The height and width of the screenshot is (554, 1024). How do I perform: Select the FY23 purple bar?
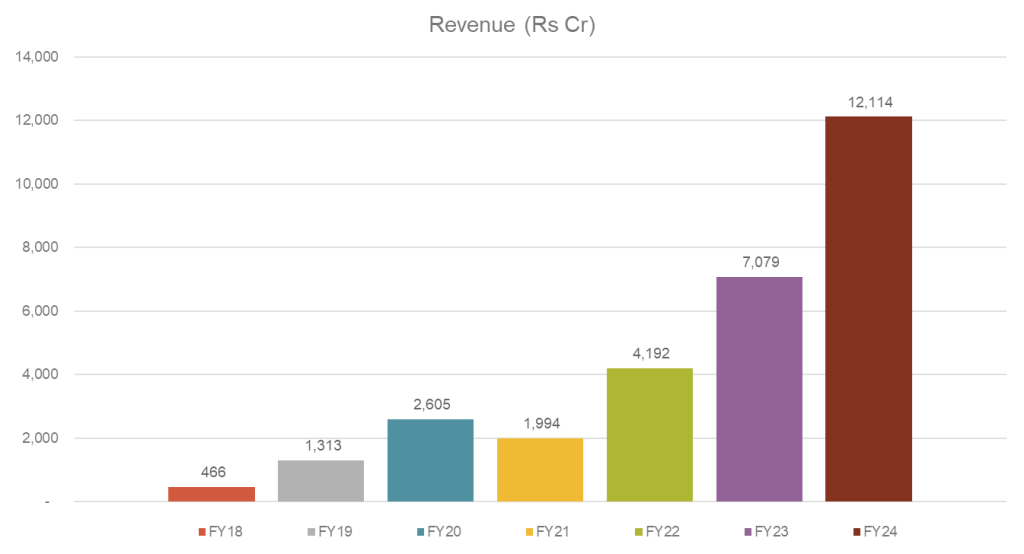[758, 389]
